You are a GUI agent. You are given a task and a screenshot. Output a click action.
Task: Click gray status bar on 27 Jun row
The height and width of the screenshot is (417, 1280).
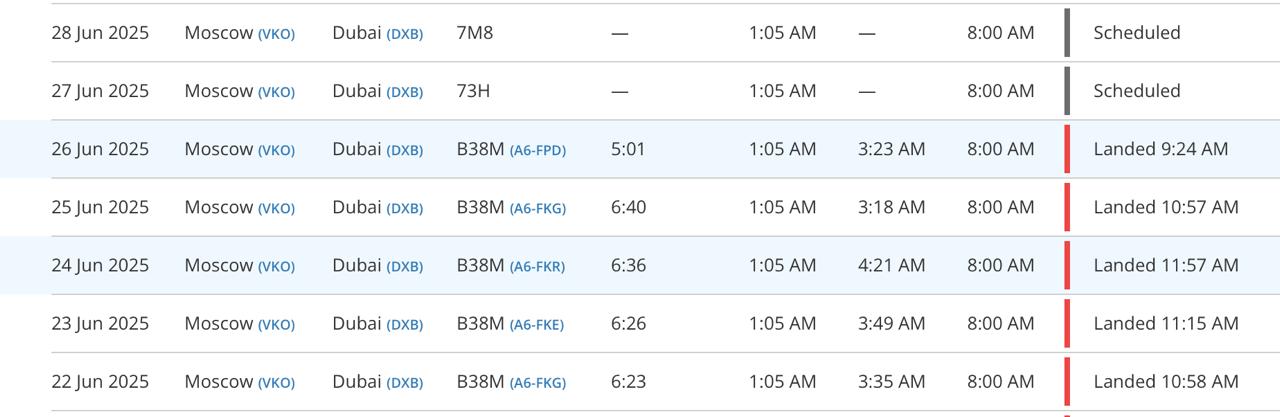coord(1067,91)
